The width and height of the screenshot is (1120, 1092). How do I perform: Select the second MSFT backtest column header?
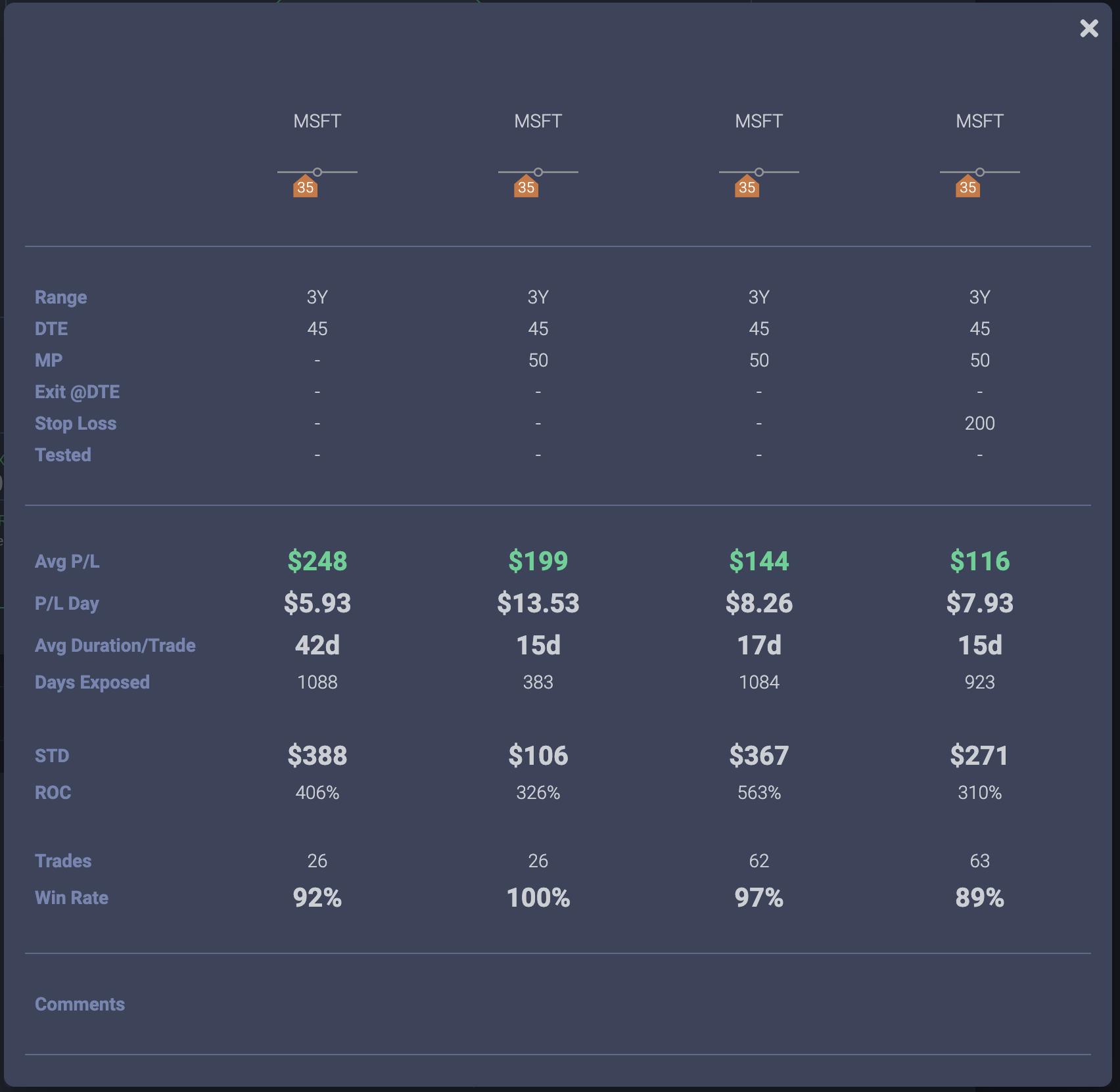tap(538, 120)
